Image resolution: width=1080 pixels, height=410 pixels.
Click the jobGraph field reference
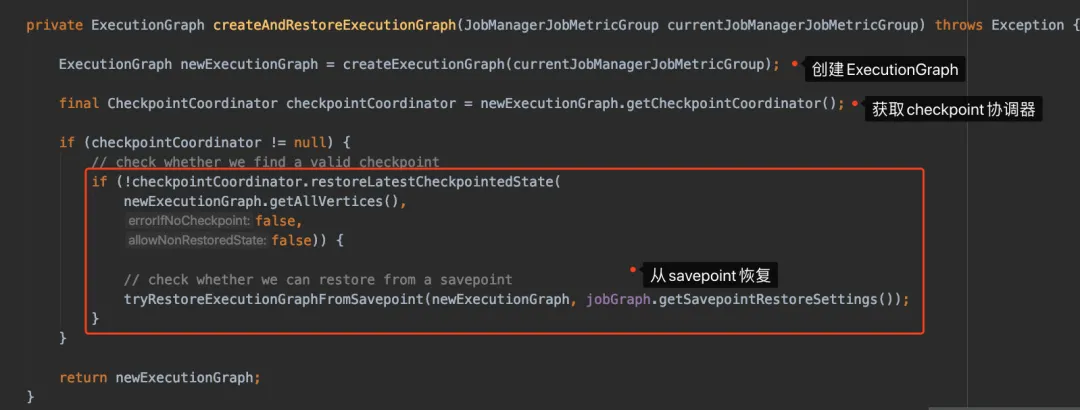pos(619,300)
